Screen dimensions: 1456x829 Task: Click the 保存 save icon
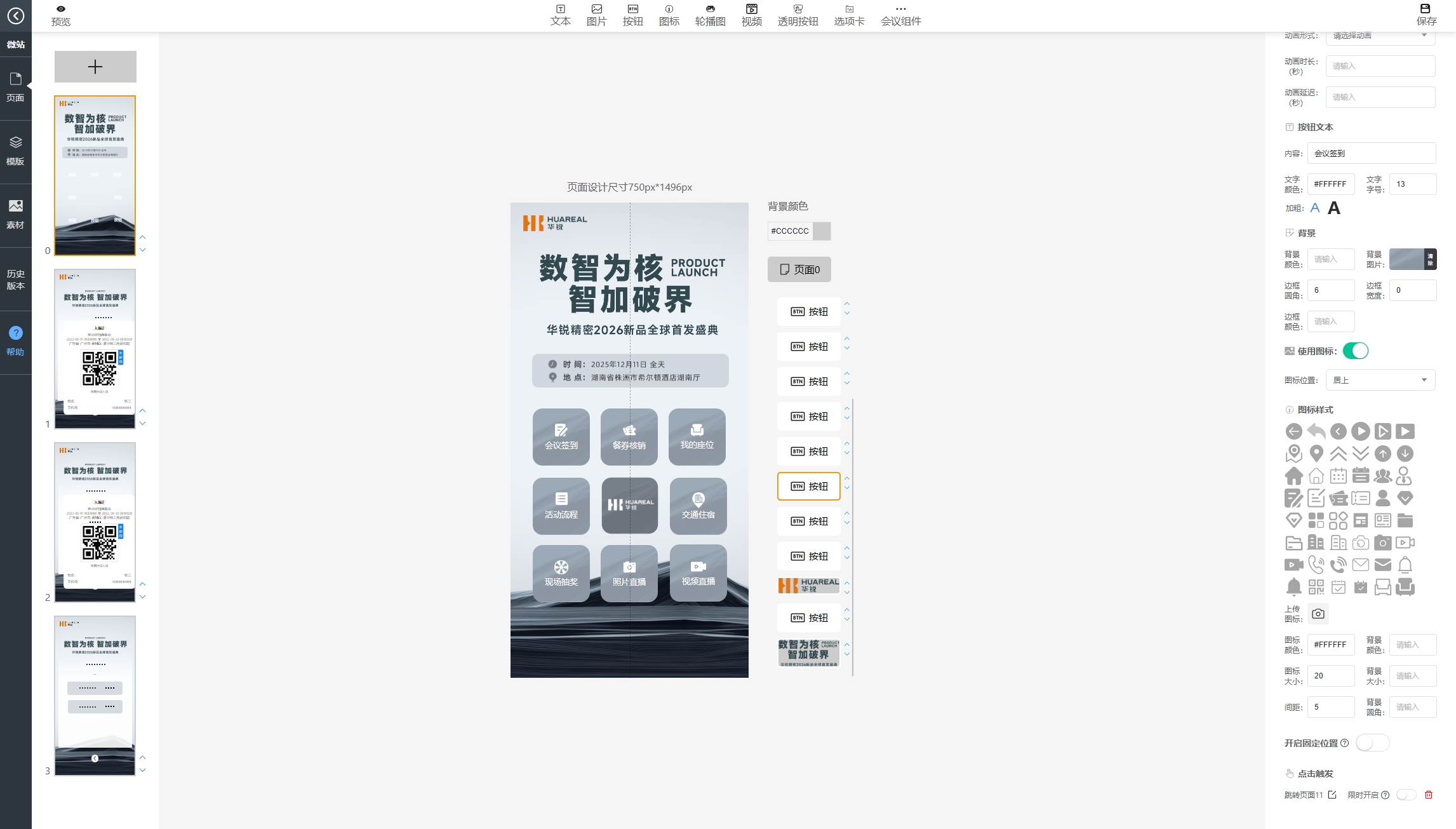pos(1426,9)
